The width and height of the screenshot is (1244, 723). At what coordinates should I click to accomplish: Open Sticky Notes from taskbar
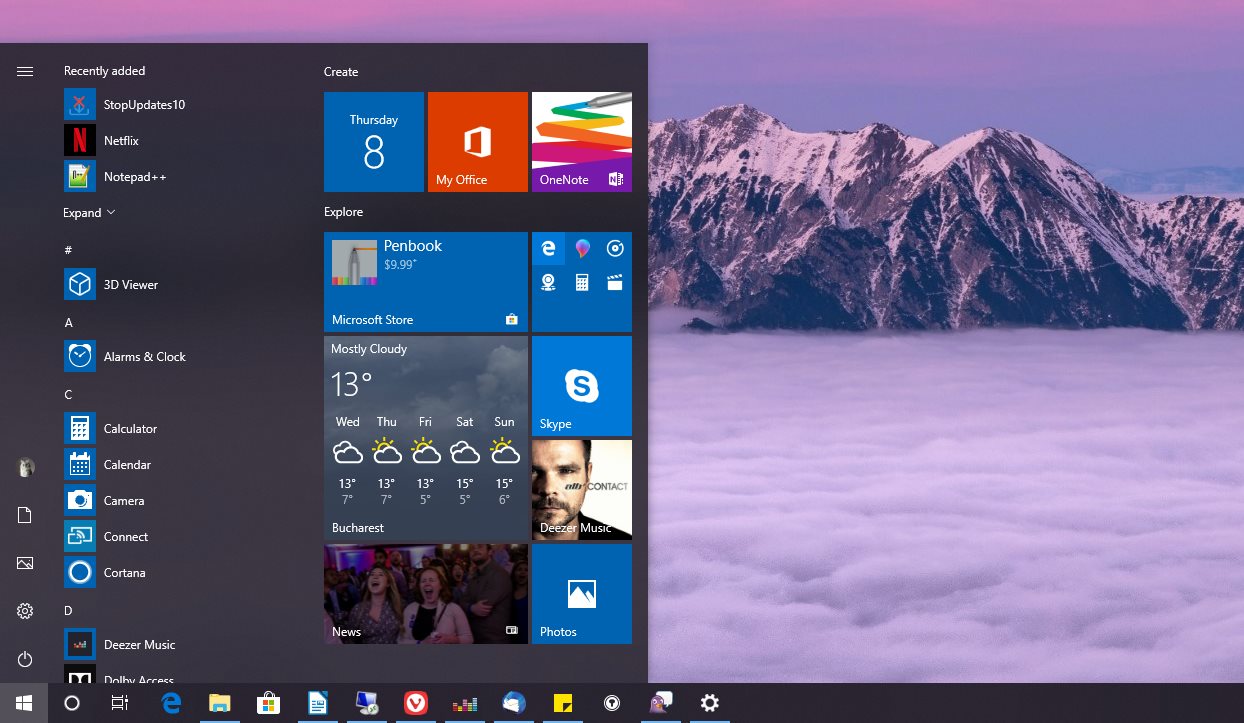tap(562, 703)
